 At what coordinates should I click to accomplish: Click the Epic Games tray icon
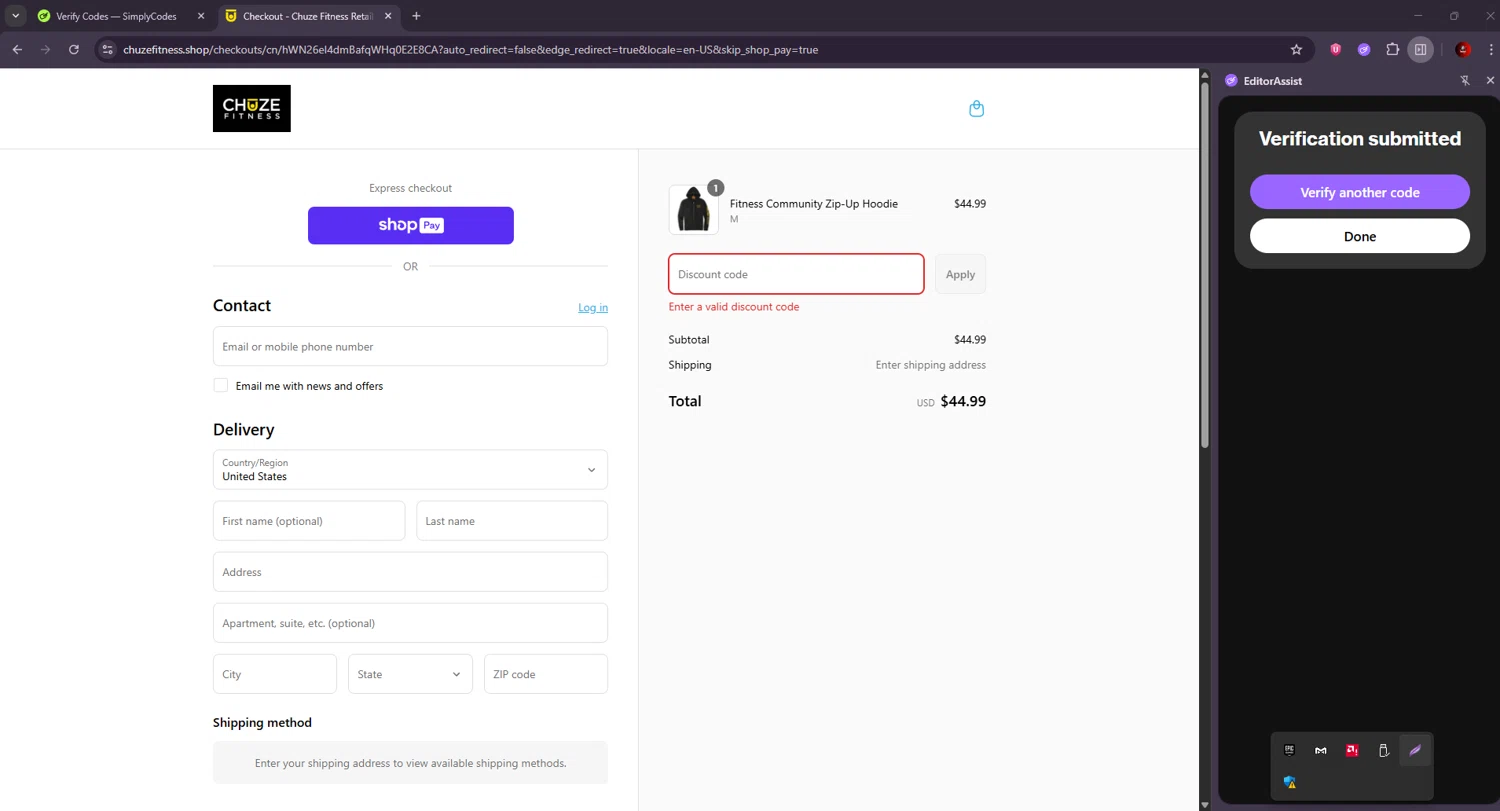1289,750
